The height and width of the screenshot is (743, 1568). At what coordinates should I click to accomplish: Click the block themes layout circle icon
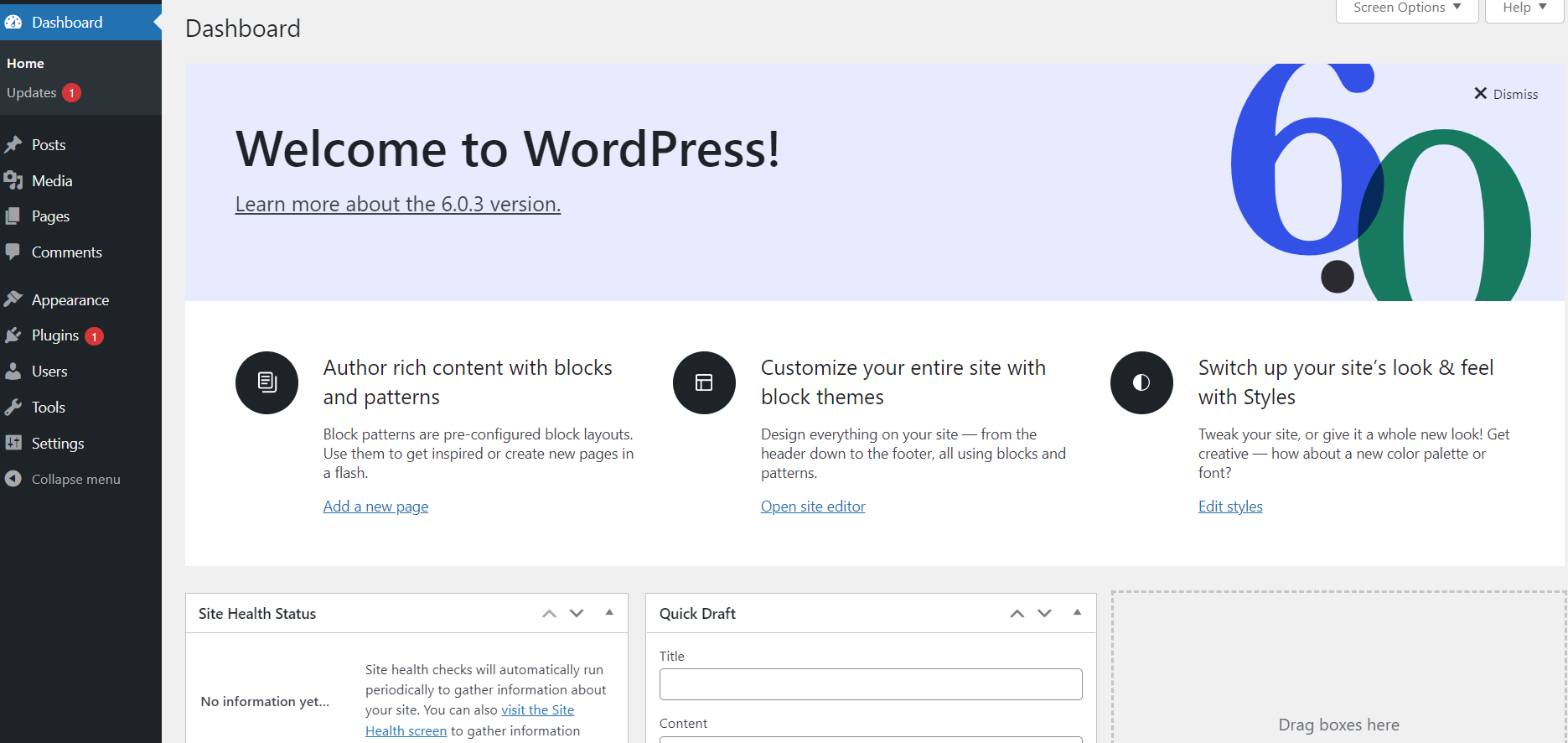pos(704,382)
